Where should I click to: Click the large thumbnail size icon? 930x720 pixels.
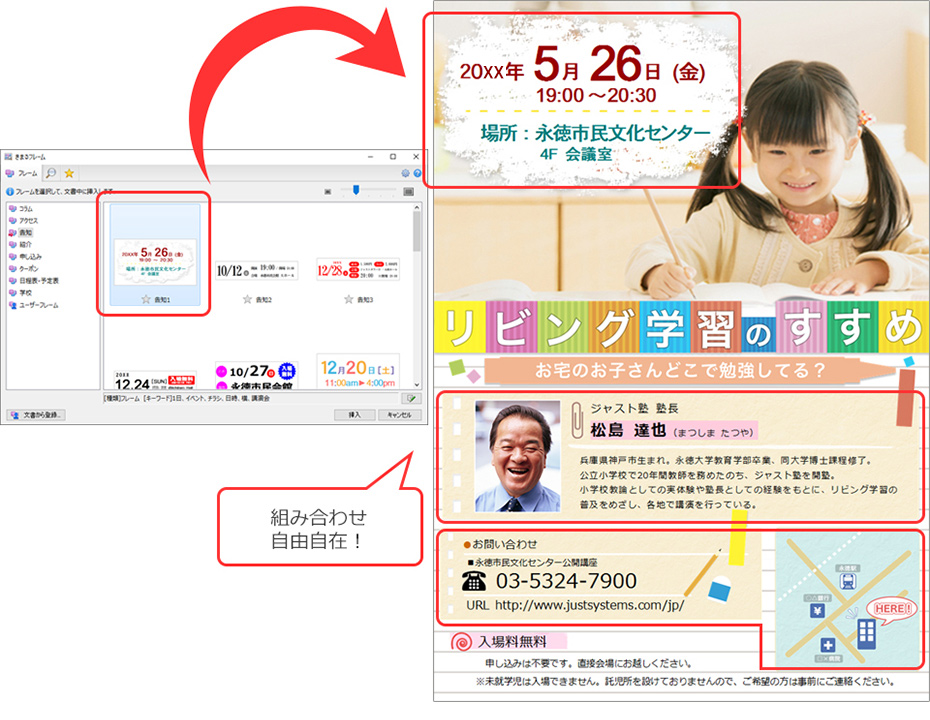(x=408, y=190)
